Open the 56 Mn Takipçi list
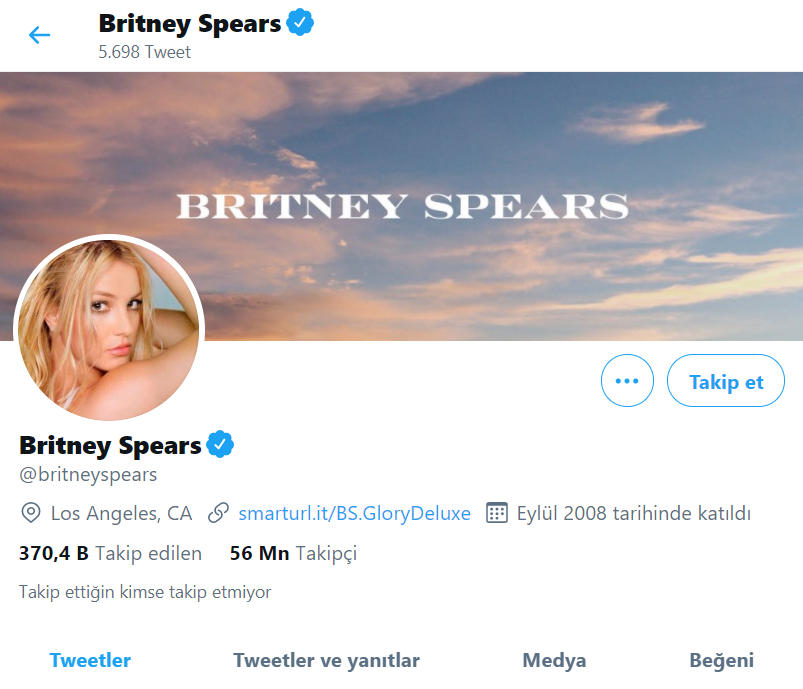The height and width of the screenshot is (689, 803). [x=293, y=553]
